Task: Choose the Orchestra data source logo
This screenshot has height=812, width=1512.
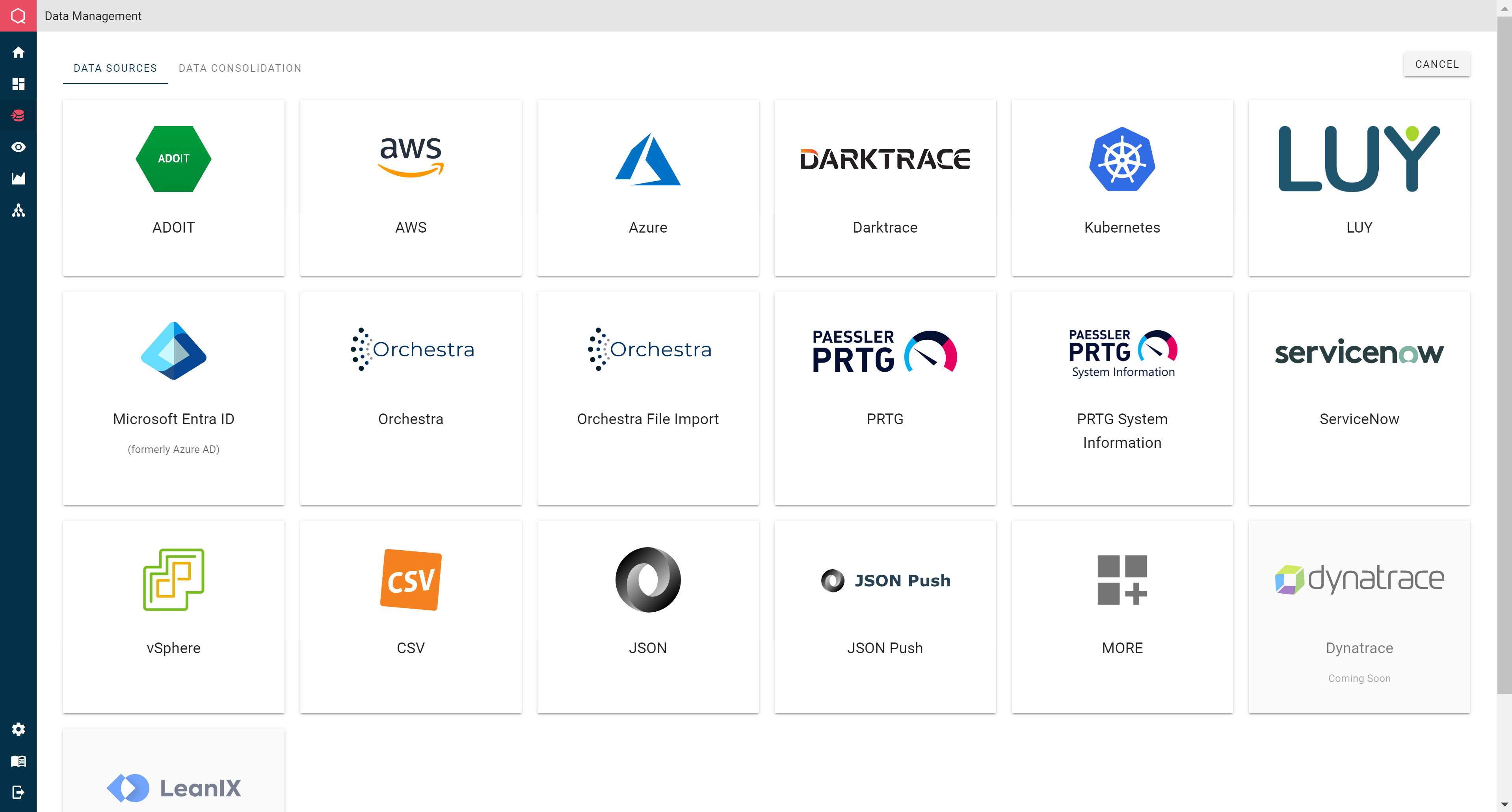Action: point(413,349)
